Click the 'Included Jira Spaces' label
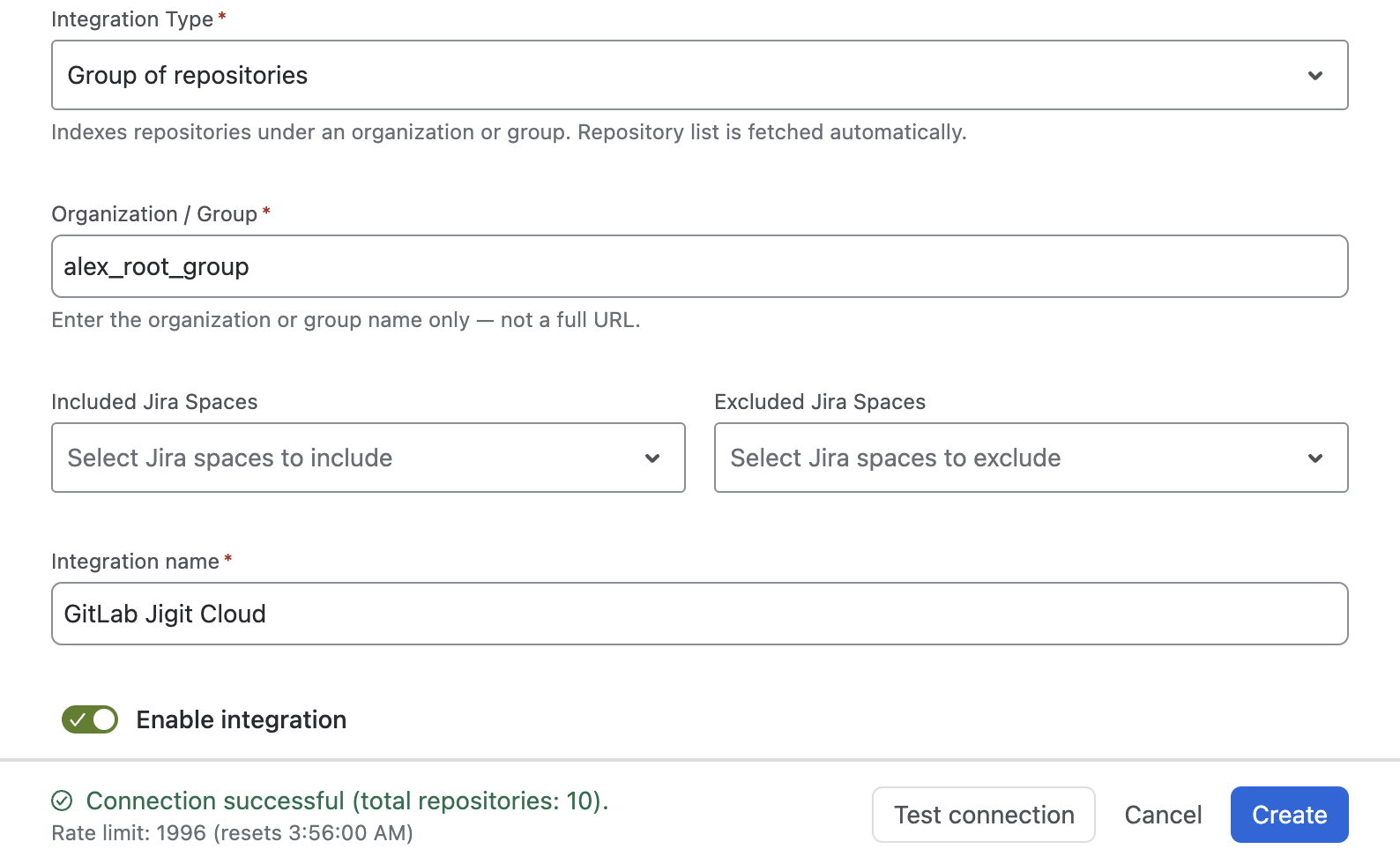This screenshot has height=864, width=1400. click(155, 402)
